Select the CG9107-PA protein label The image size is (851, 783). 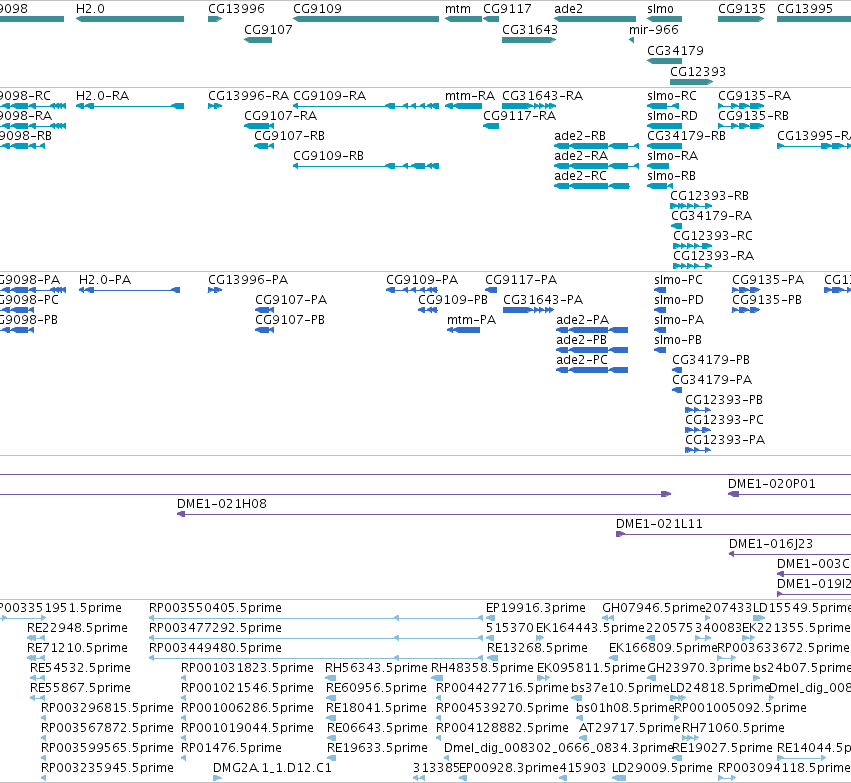tap(291, 300)
